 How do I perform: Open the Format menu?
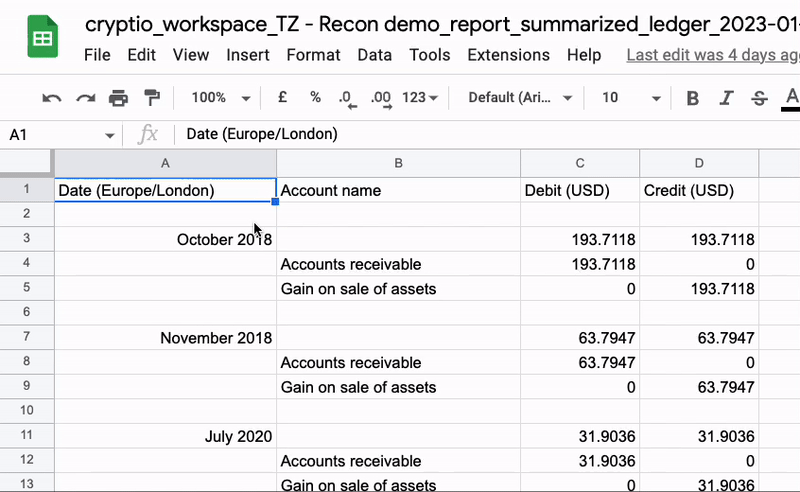(x=313, y=55)
